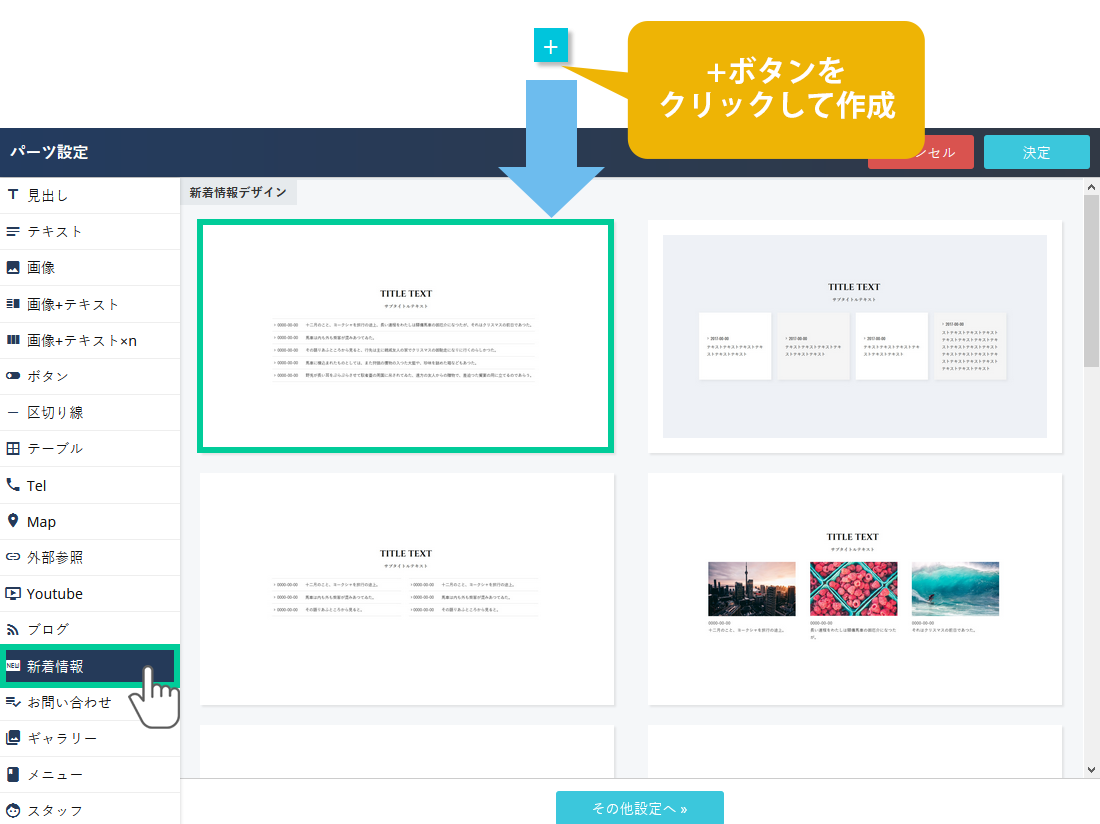Click the cyan plus add button
This screenshot has height=824, width=1100.
[551, 46]
